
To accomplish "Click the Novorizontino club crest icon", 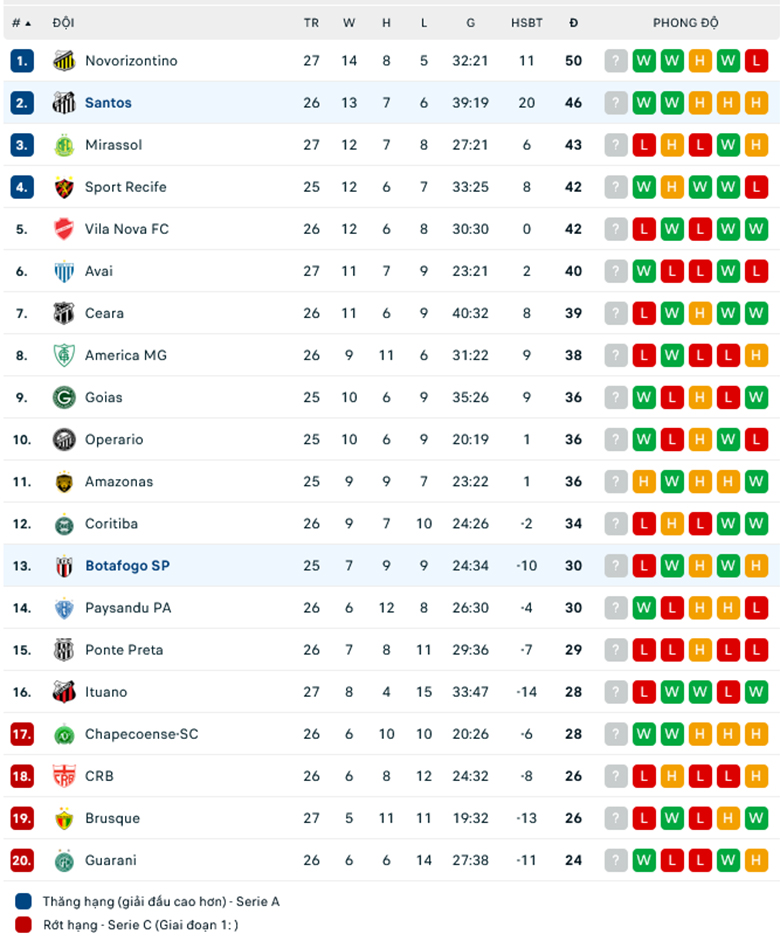I will (64, 61).
